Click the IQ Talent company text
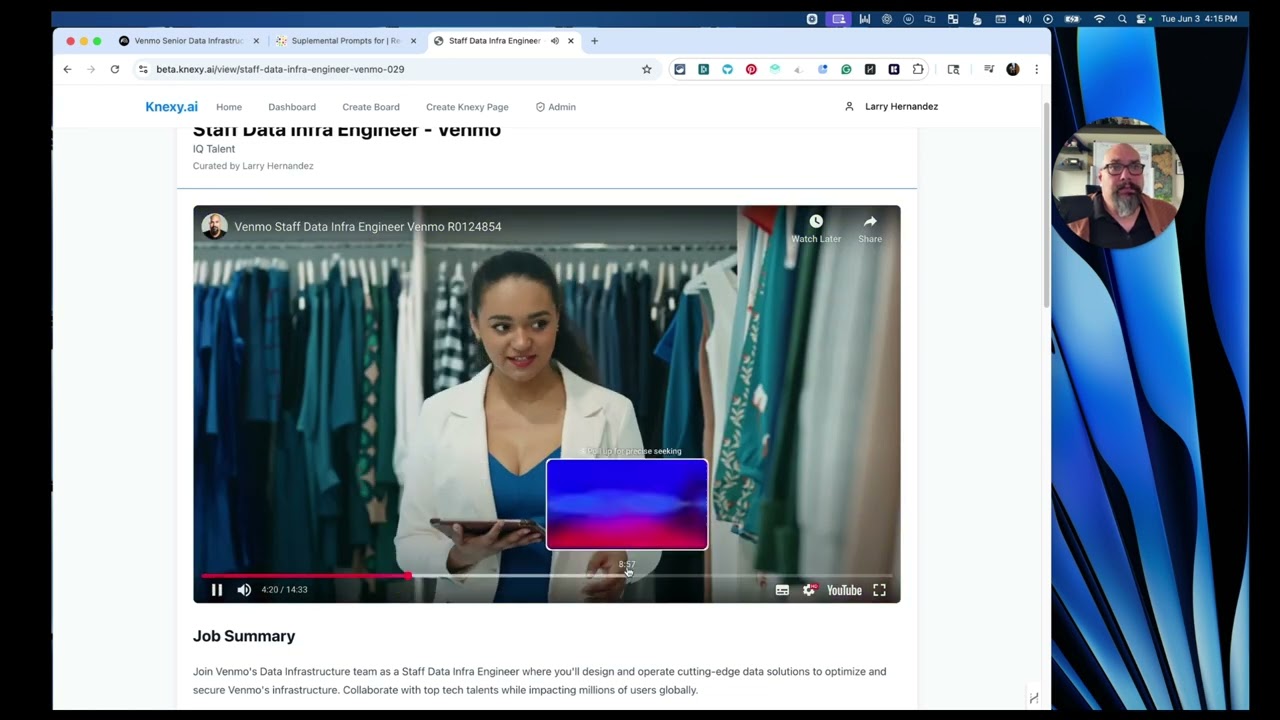Image resolution: width=1280 pixels, height=720 pixels. pos(214,149)
